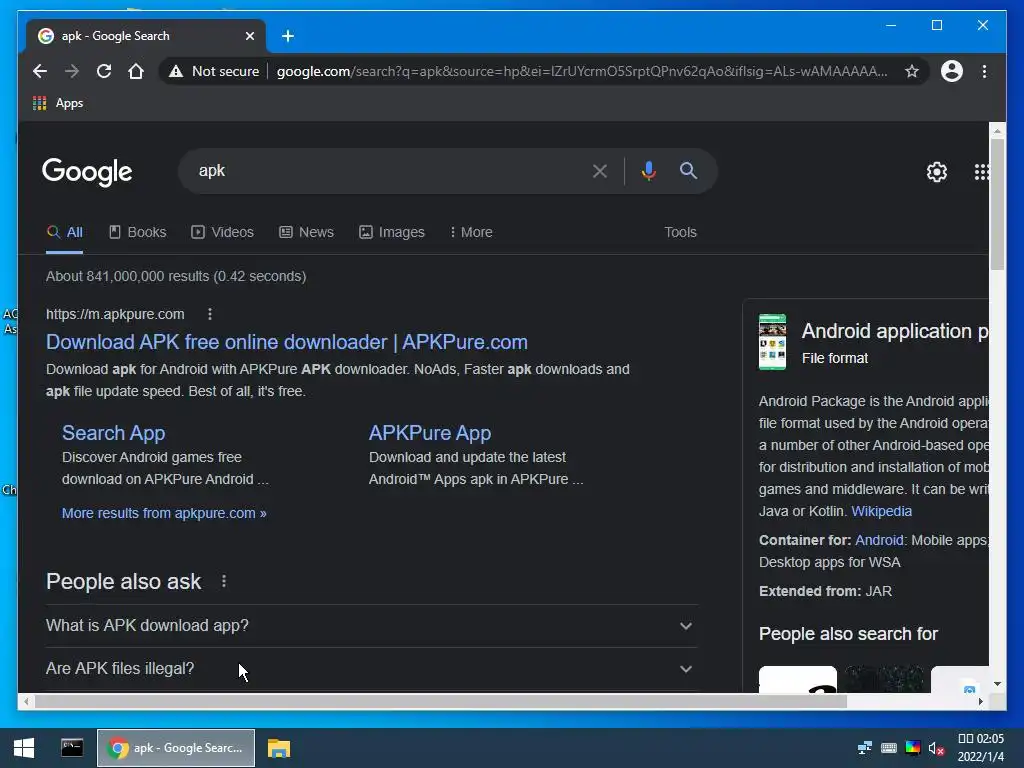Expand 'Are APK files illegal?' question
The width and height of the screenshot is (1024, 768).
[372, 669]
